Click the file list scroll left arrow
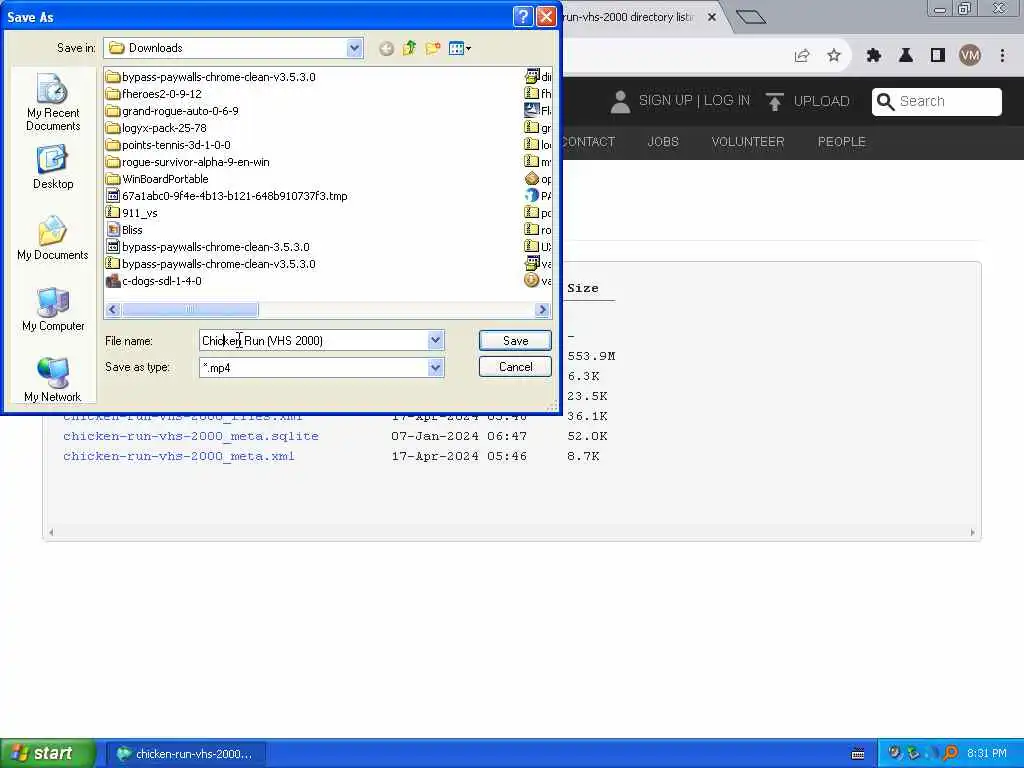 click(x=112, y=310)
